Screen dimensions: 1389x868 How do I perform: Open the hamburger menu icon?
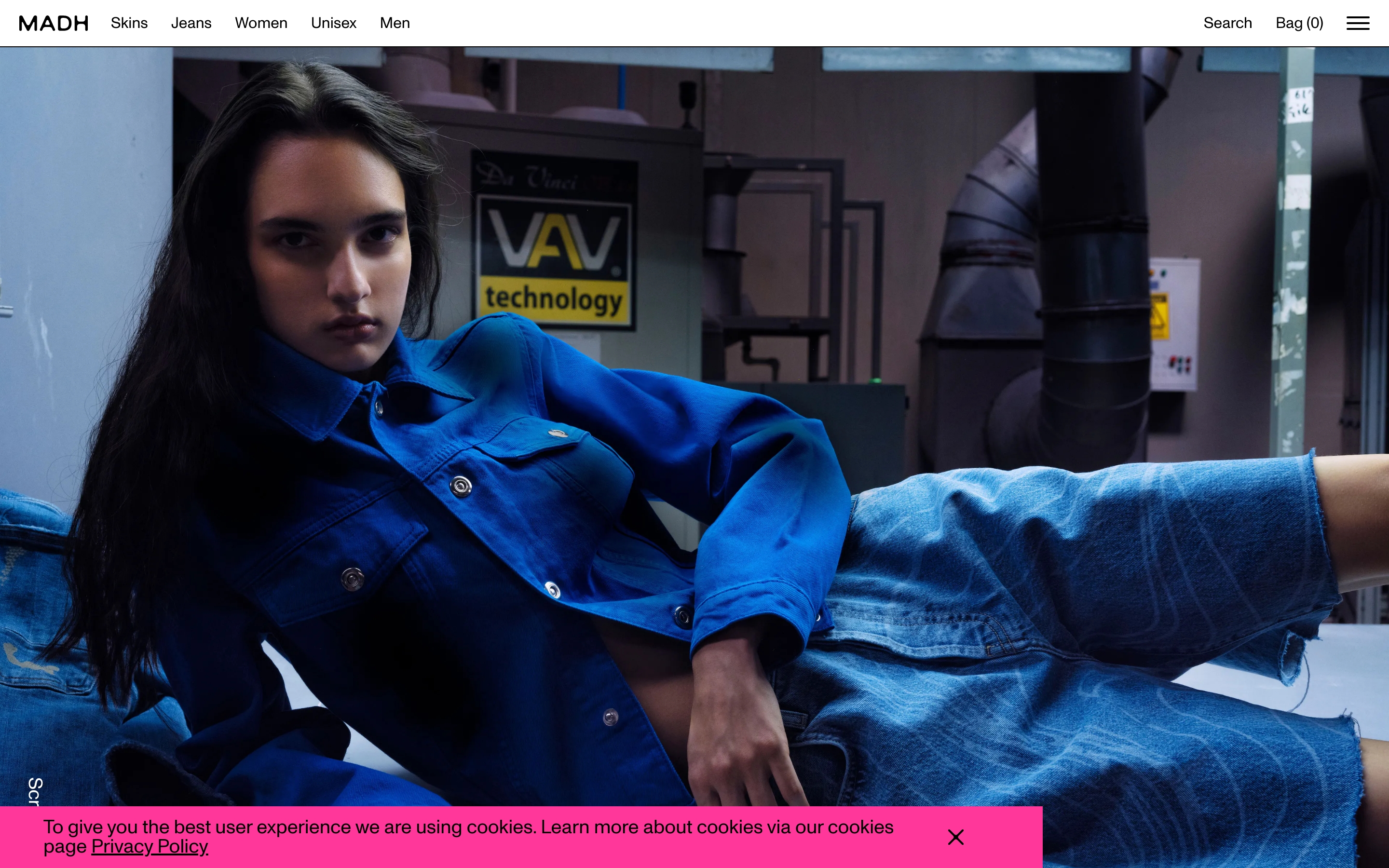[1358, 23]
